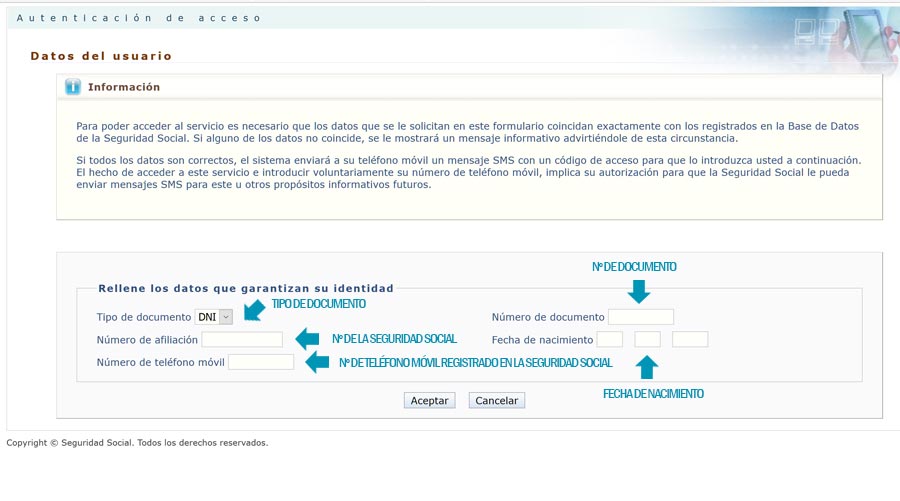Screen dimensions: 900x501
Task: Click the Autenticación de acceso title text
Action: tap(139, 18)
